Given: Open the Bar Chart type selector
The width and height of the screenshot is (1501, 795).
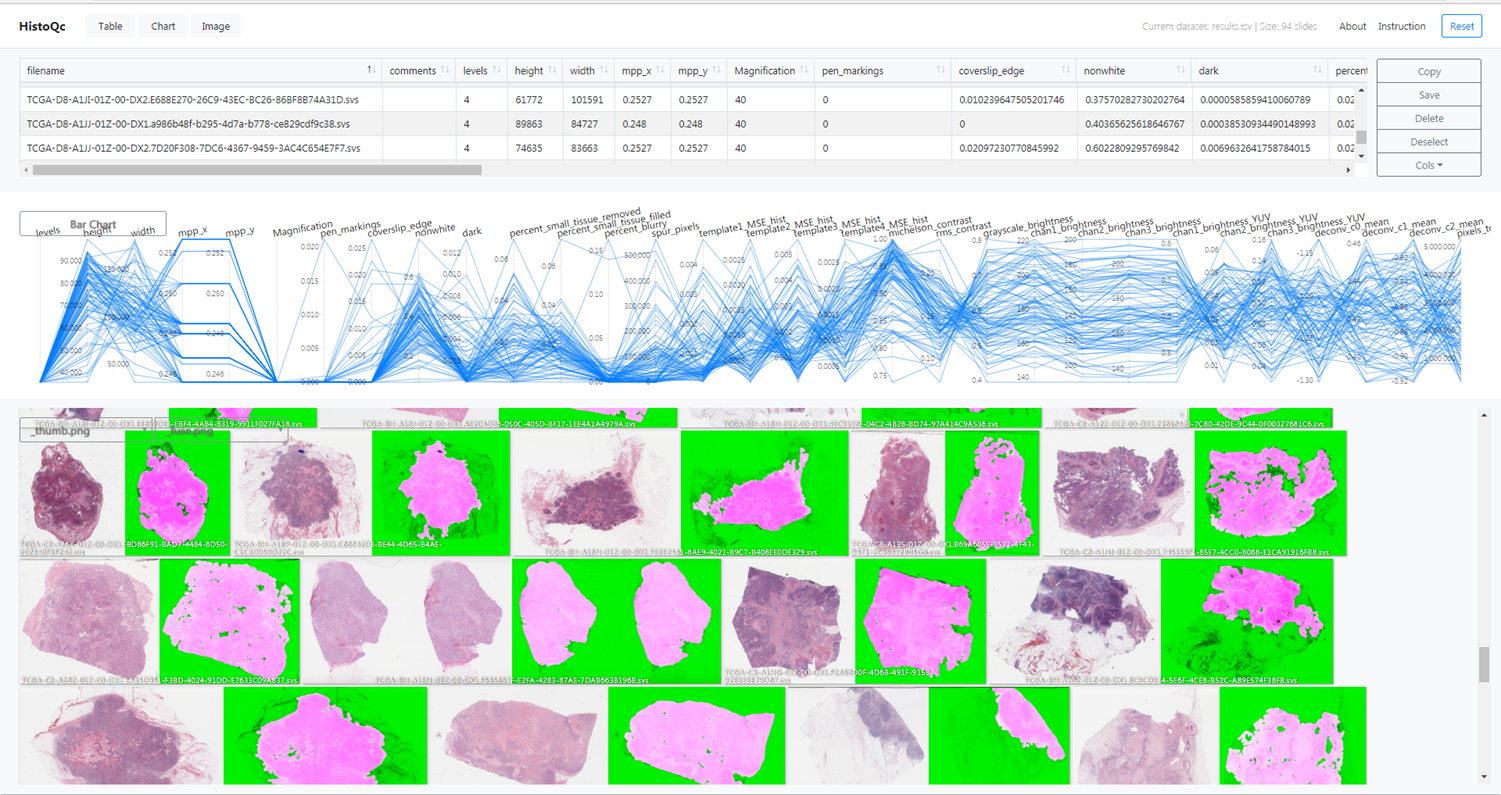Looking at the screenshot, I should point(93,224).
